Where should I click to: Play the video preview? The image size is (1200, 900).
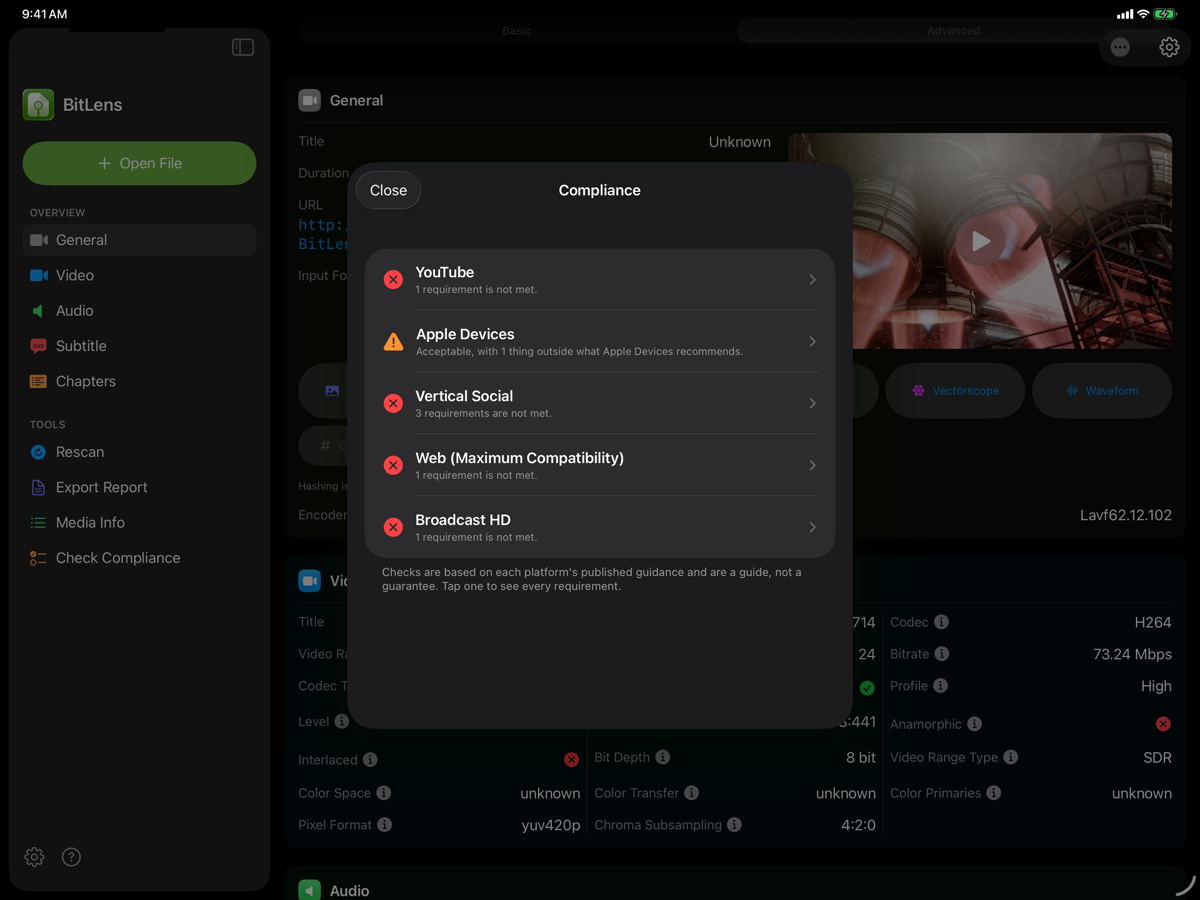click(981, 241)
